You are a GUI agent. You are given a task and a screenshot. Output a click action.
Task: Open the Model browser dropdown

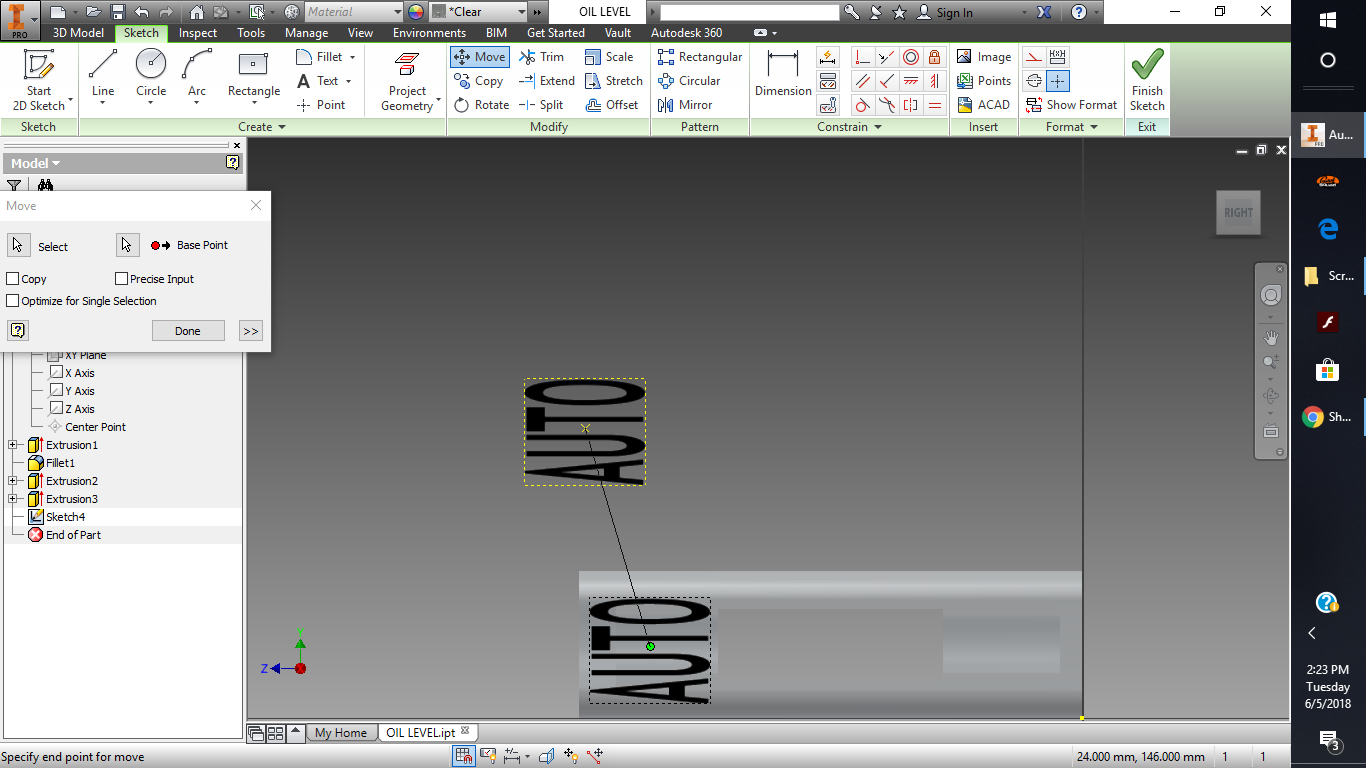click(36, 163)
